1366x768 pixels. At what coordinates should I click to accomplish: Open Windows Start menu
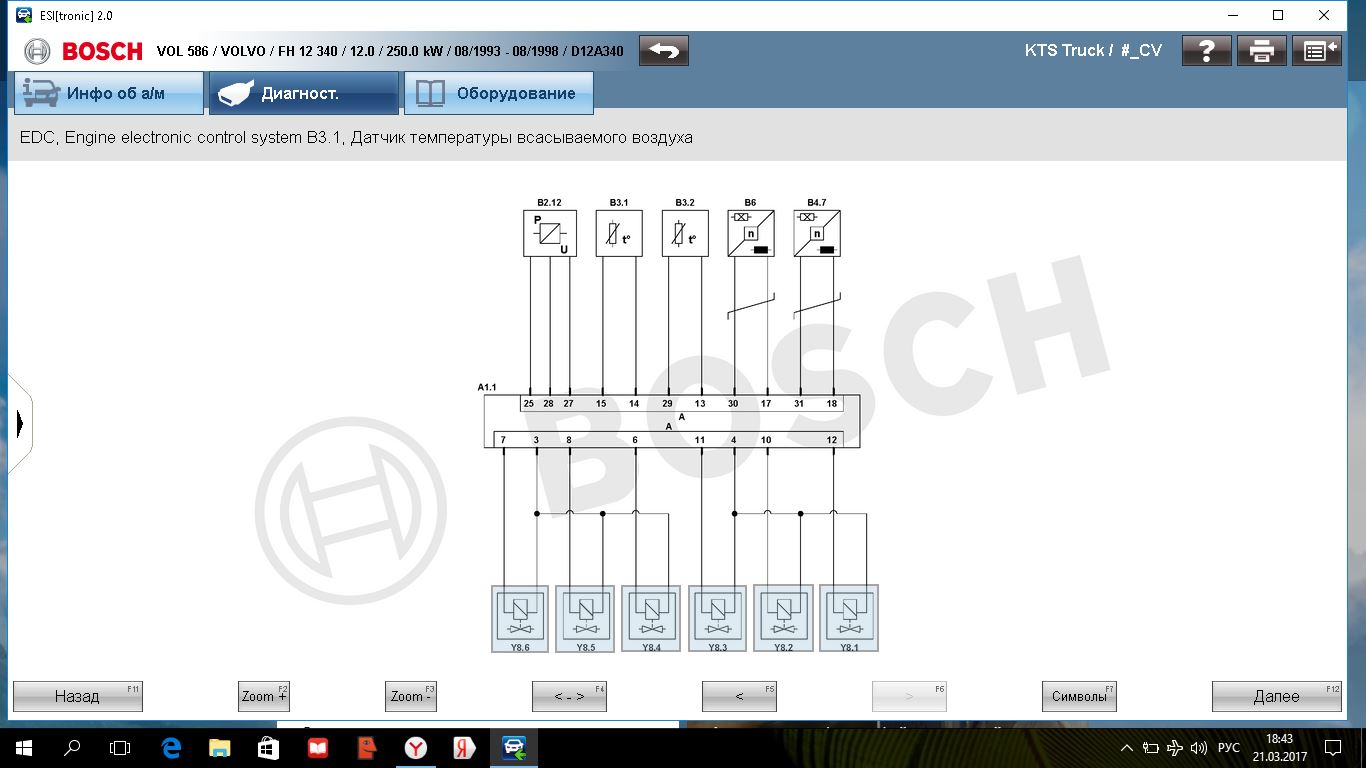coord(24,748)
